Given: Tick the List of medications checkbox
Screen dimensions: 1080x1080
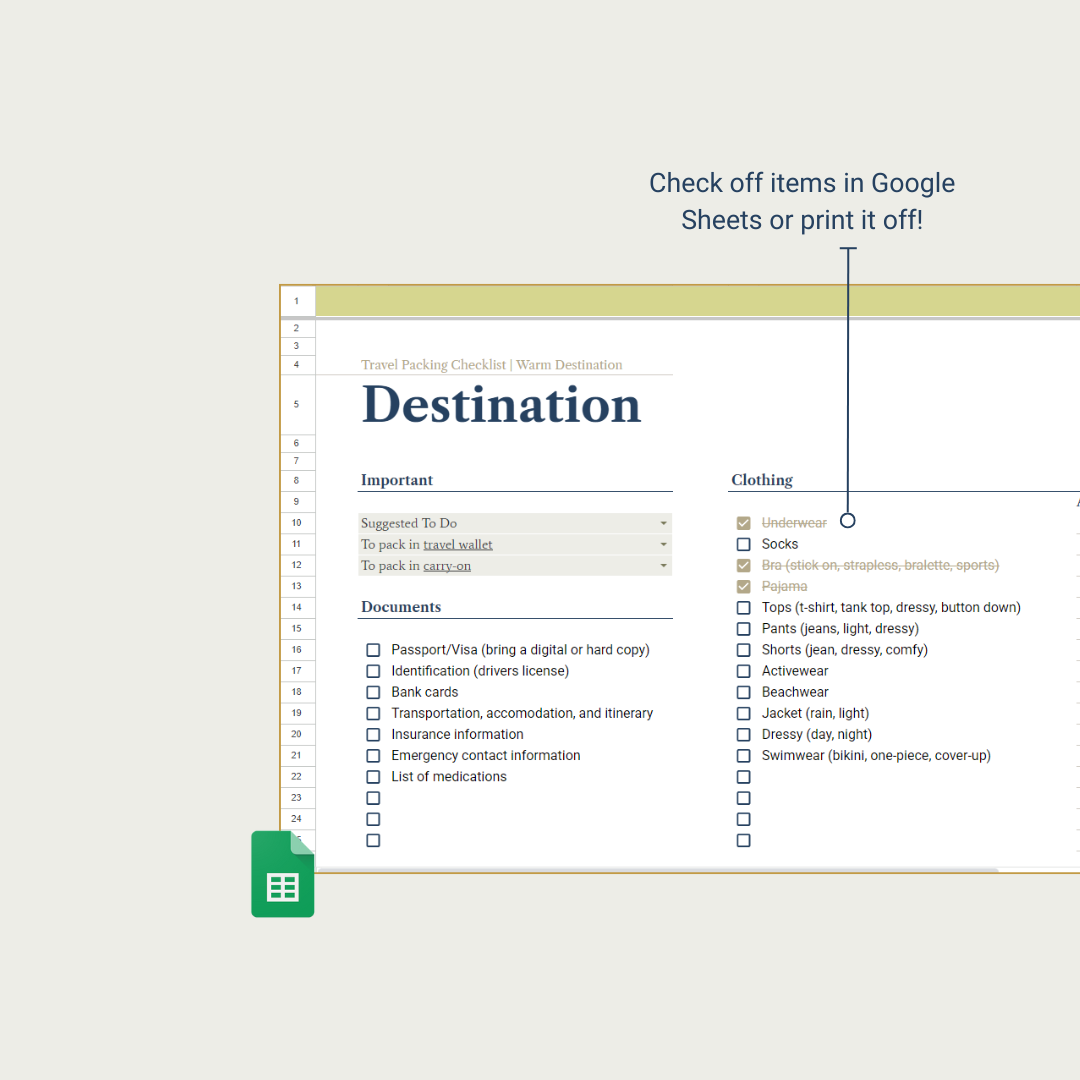Looking at the screenshot, I should 373,777.
